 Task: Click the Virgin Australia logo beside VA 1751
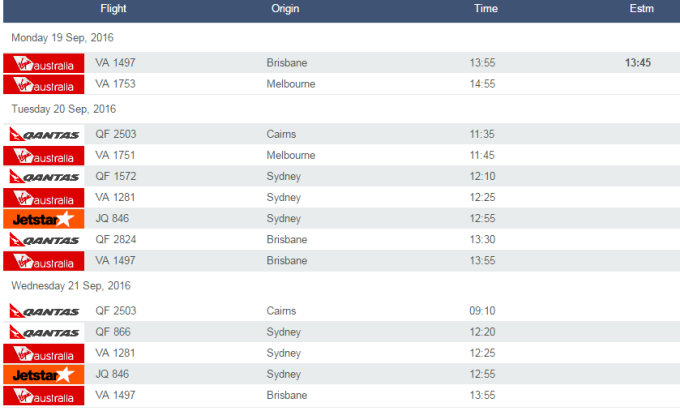(43, 155)
